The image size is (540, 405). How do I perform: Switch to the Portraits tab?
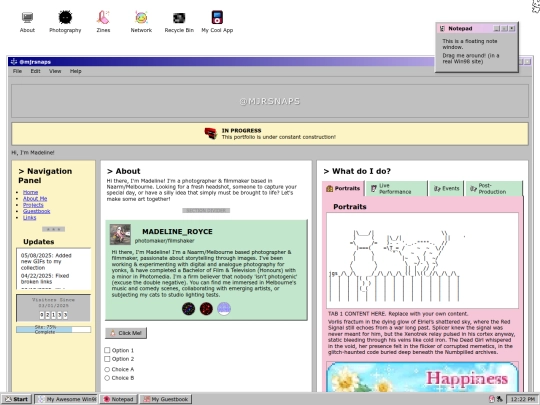click(x=343, y=188)
